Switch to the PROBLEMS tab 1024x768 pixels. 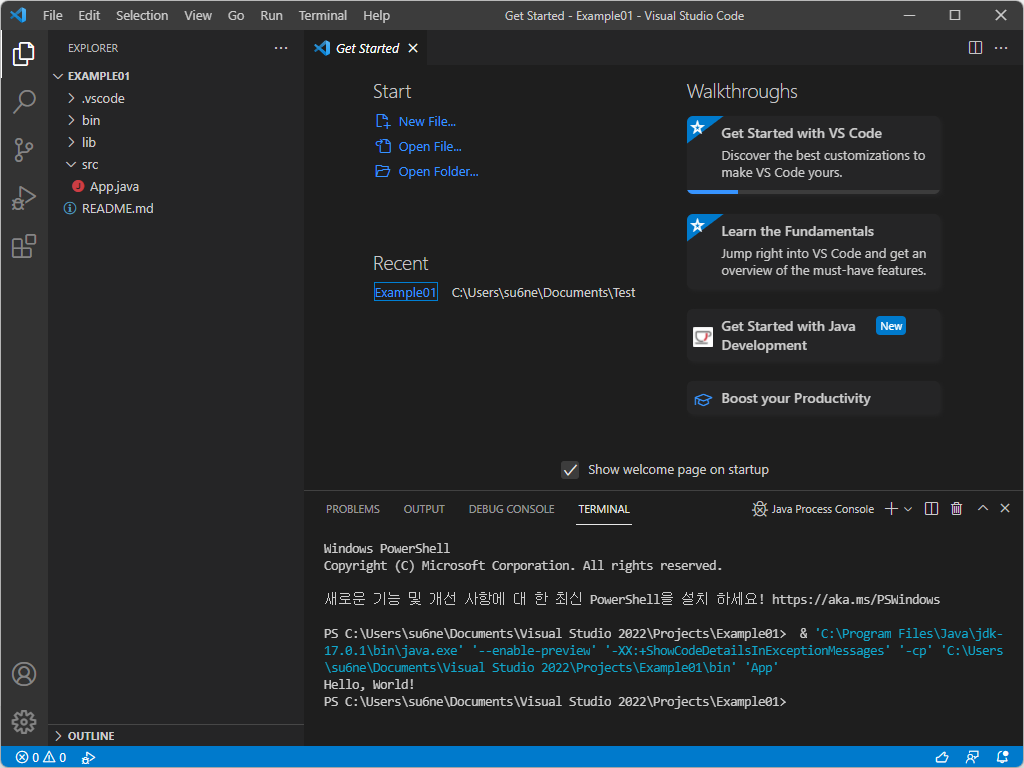[x=353, y=509]
